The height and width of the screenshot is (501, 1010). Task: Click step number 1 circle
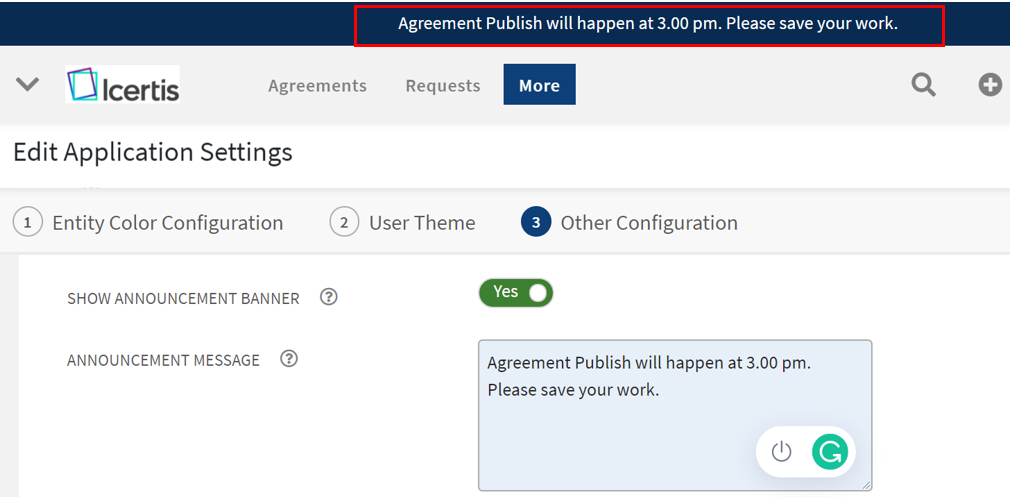pos(28,223)
